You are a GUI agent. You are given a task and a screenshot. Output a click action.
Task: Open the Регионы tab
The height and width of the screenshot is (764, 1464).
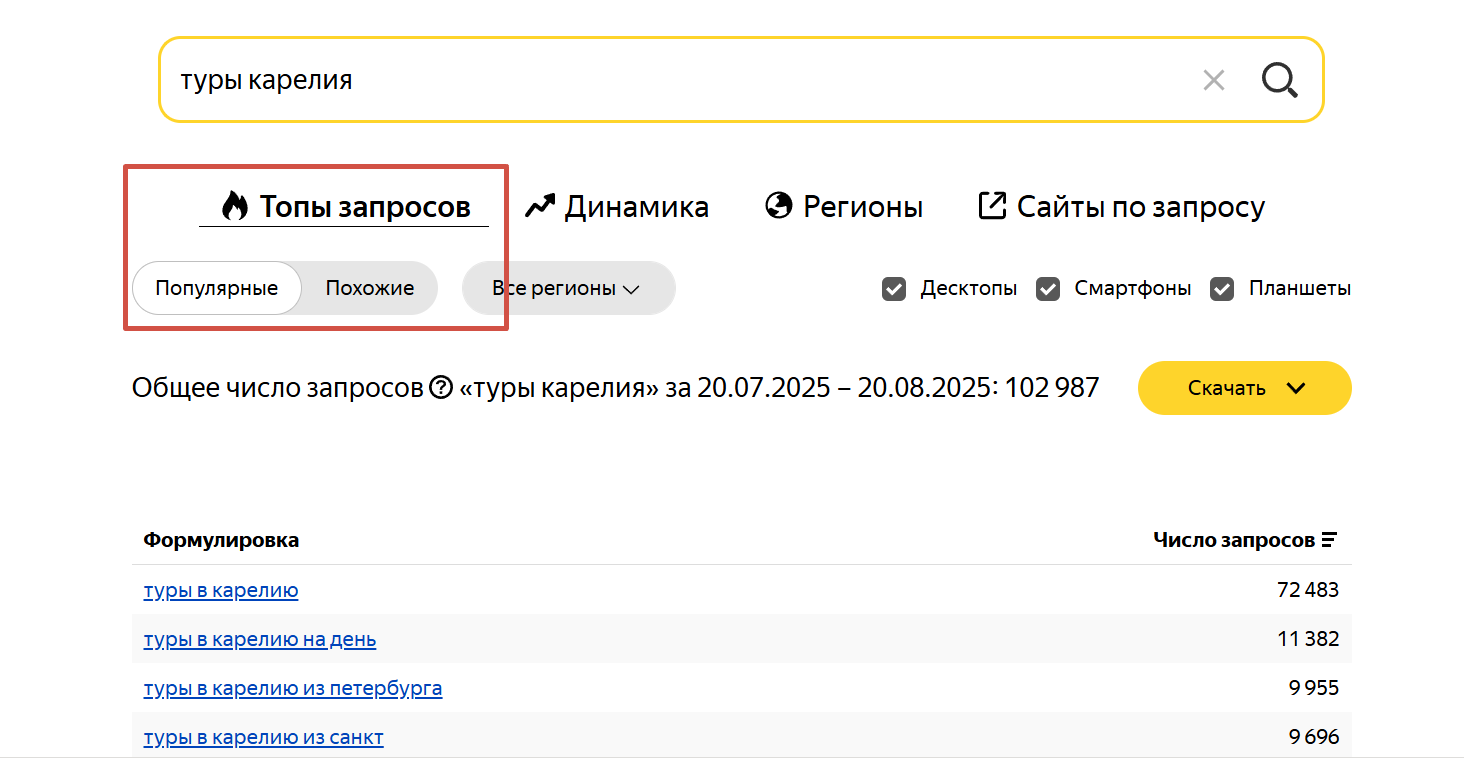(x=862, y=207)
